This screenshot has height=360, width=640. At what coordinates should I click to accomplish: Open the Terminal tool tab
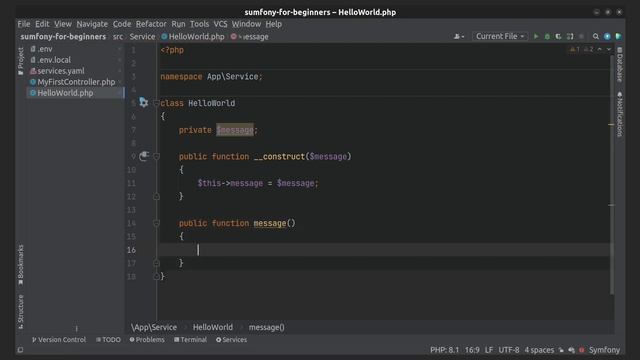(190, 340)
